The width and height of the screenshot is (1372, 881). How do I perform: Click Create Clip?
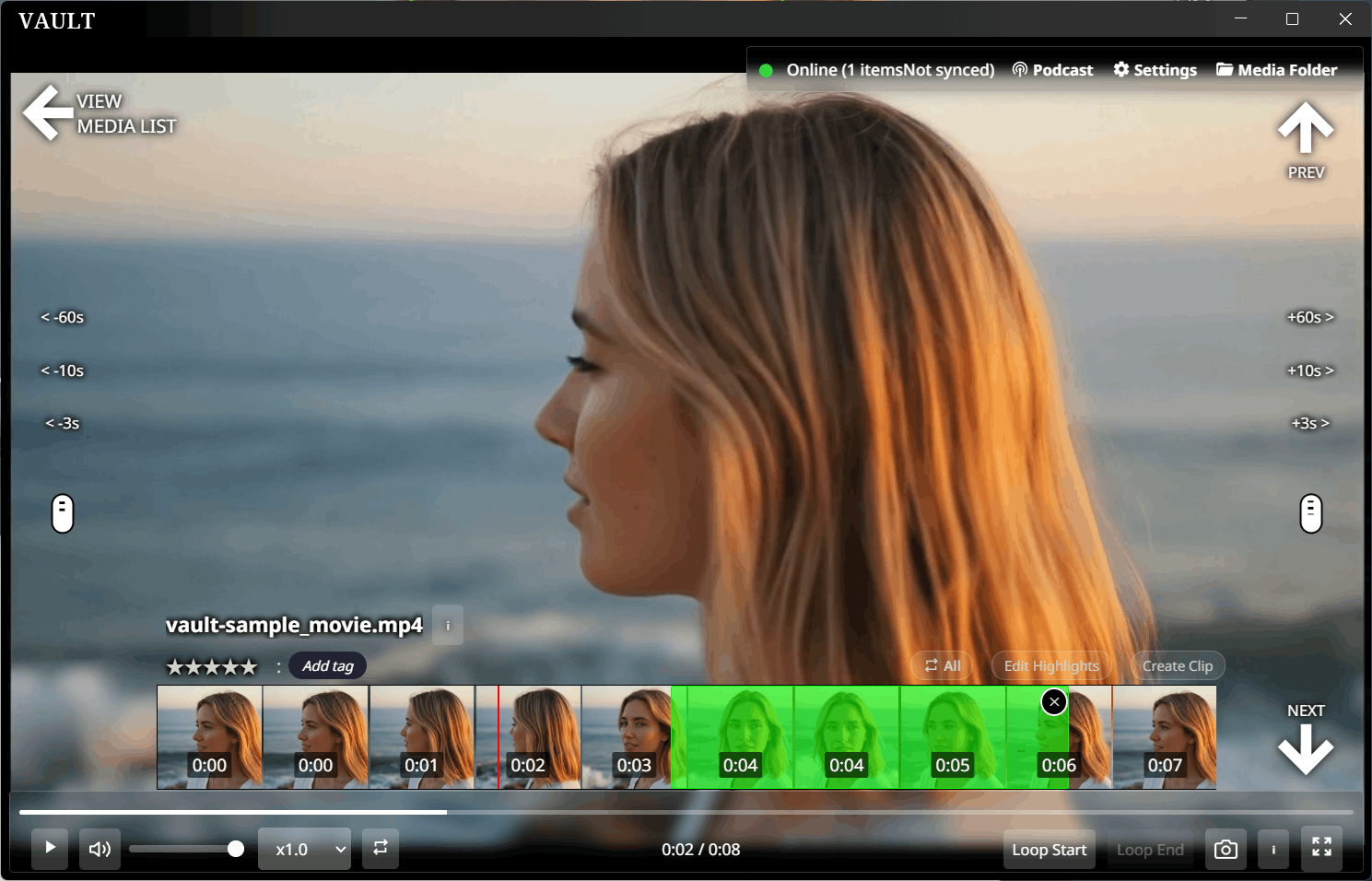[x=1178, y=665]
